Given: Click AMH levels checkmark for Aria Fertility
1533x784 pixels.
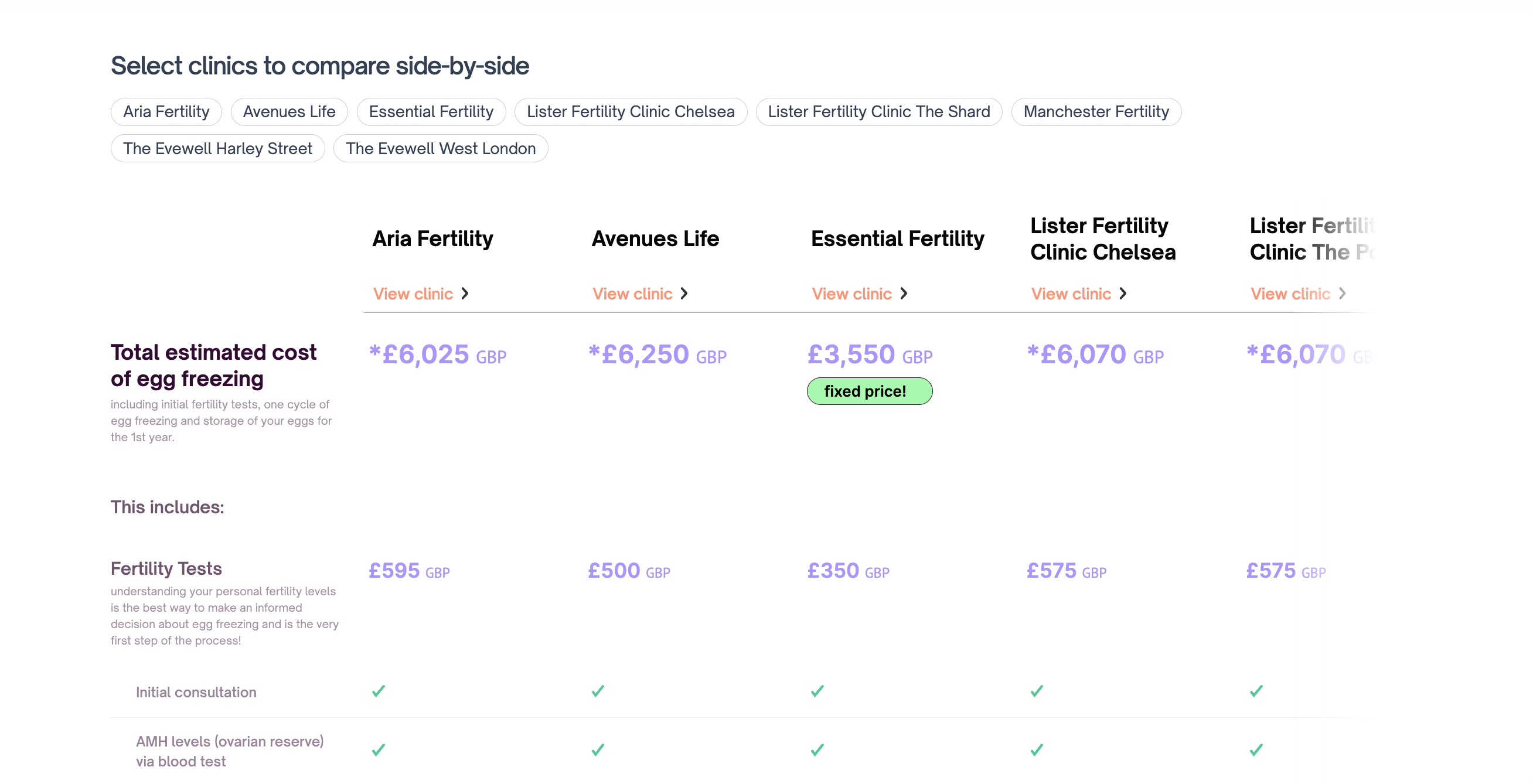Looking at the screenshot, I should [x=379, y=750].
